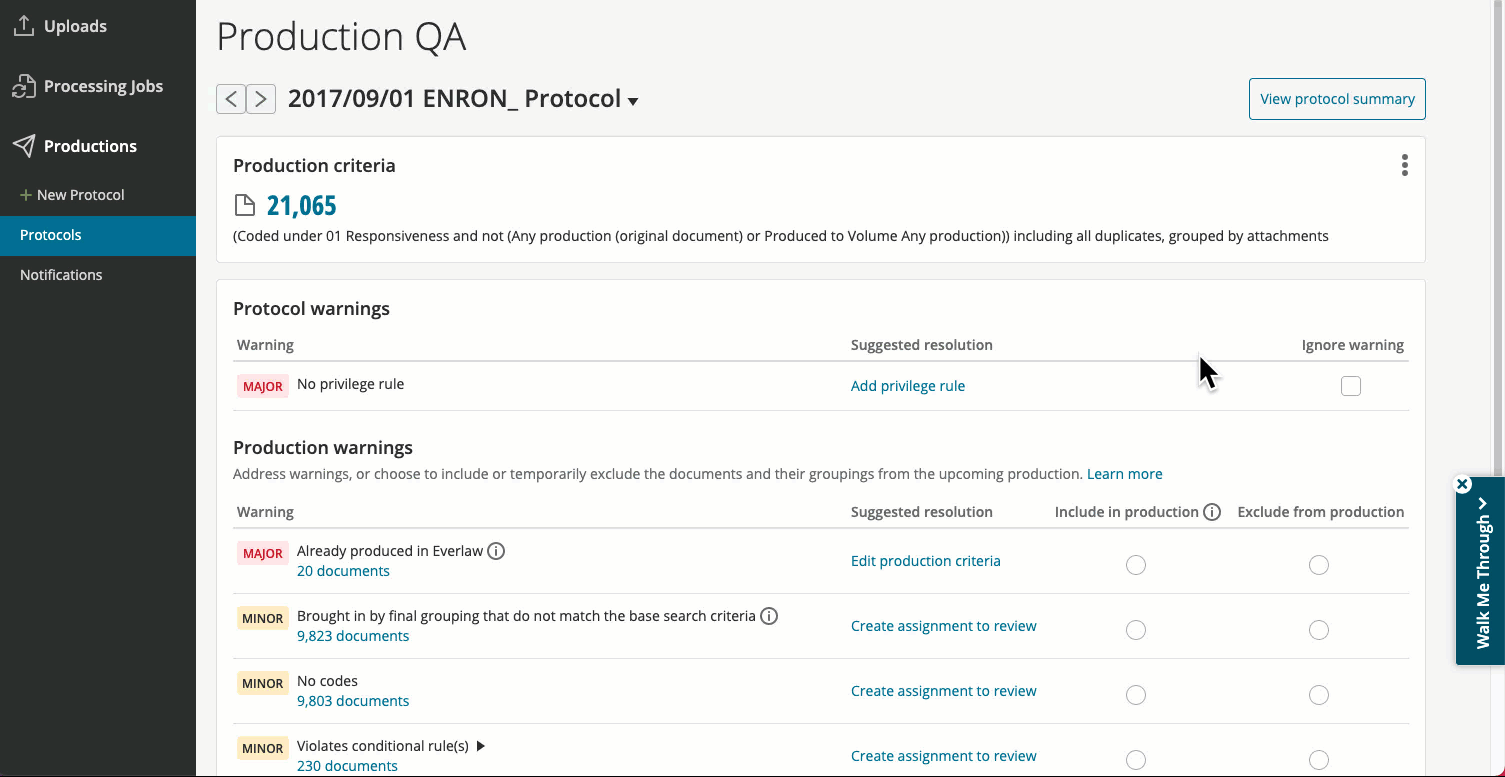Click info icon next to Include in production
Screen dimensions: 1505x777
tap(1212, 512)
